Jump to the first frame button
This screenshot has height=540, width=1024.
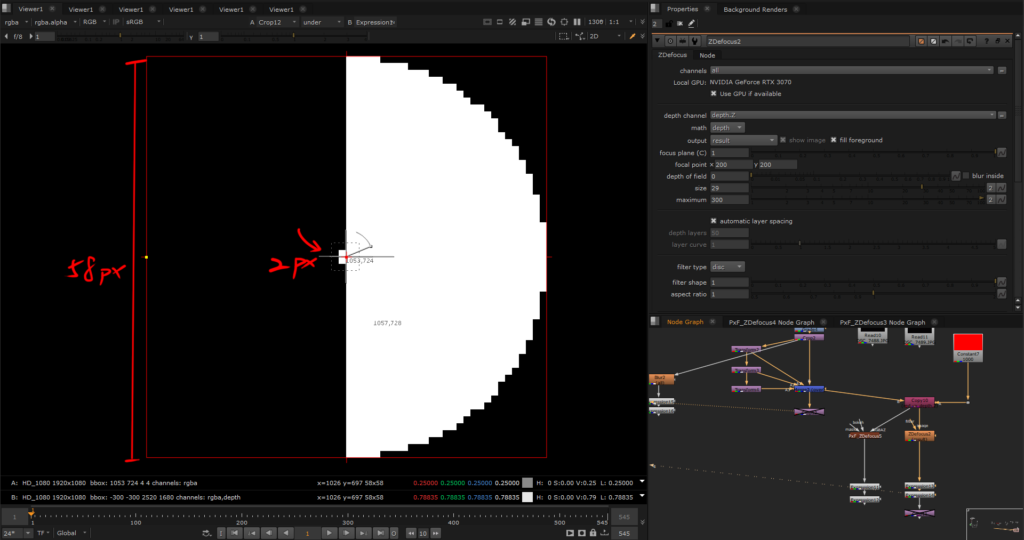point(234,533)
